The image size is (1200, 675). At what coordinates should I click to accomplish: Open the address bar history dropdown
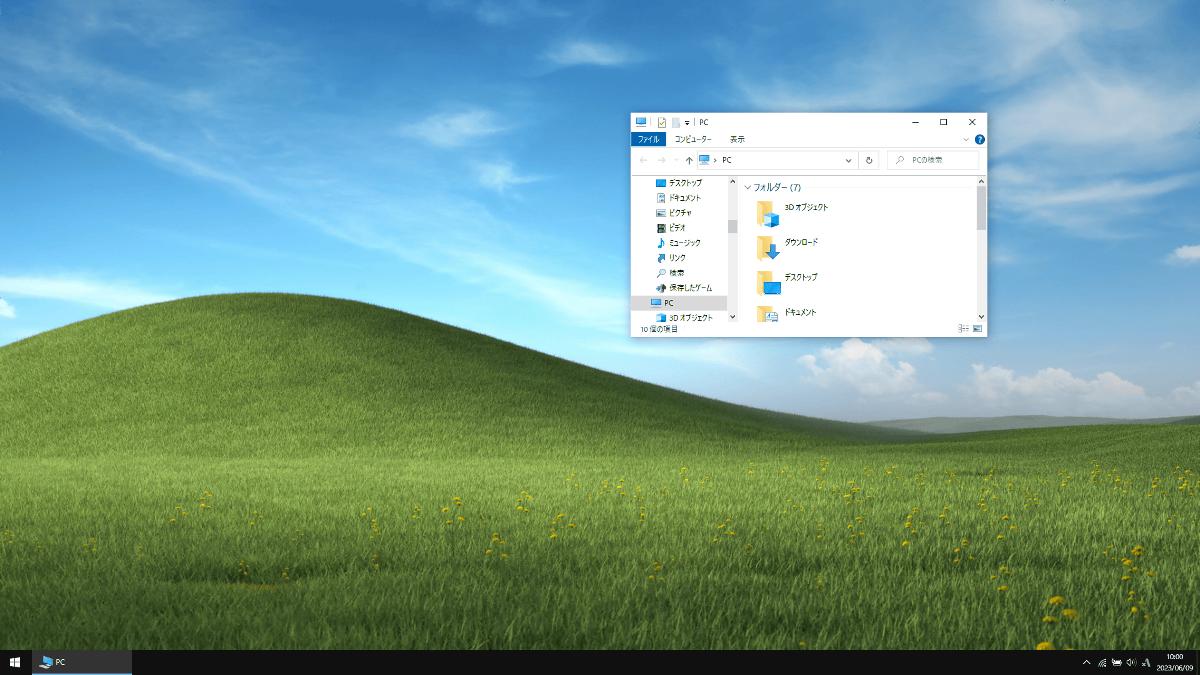click(849, 160)
